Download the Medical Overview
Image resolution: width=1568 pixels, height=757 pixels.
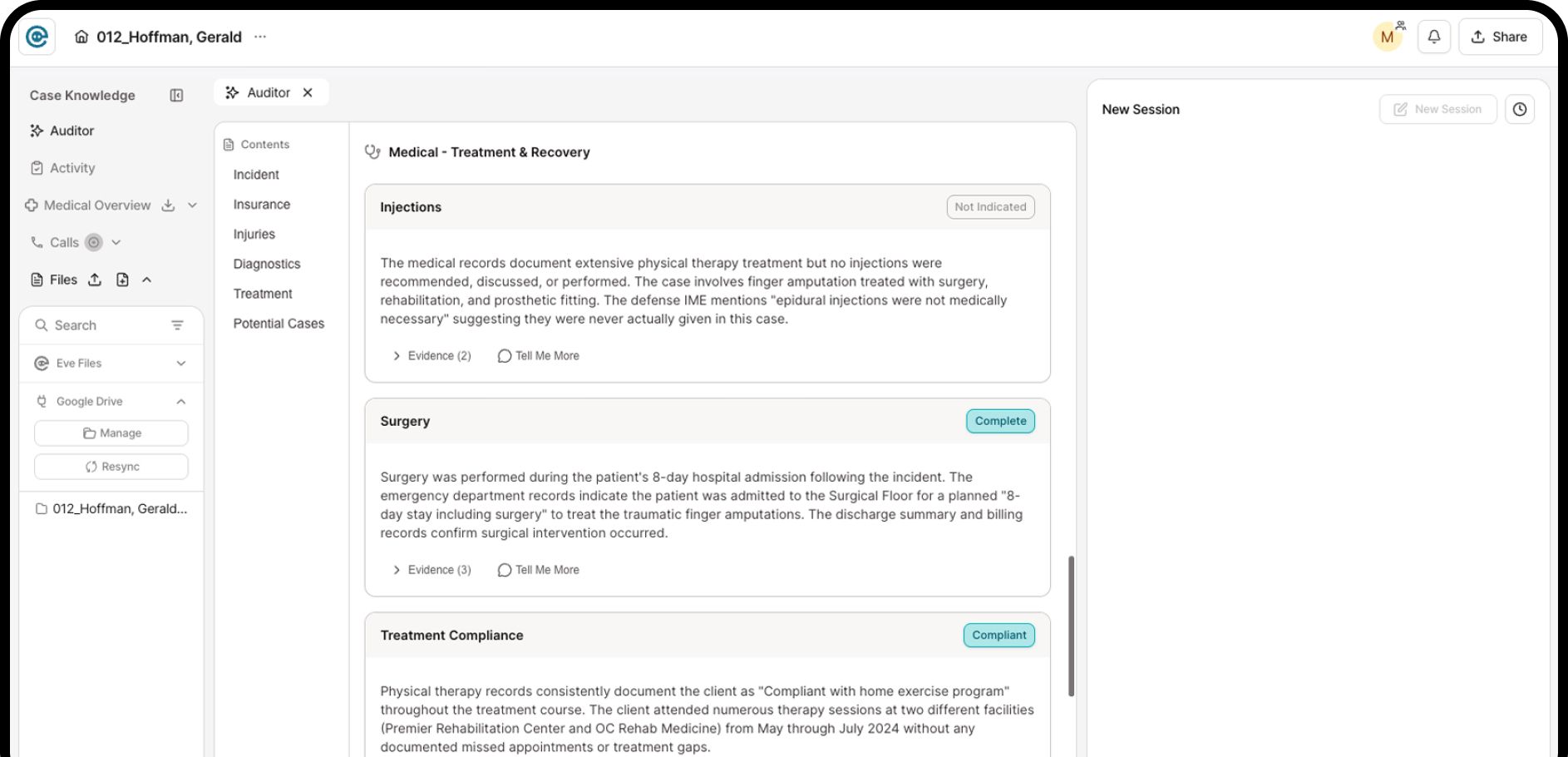[x=168, y=205]
